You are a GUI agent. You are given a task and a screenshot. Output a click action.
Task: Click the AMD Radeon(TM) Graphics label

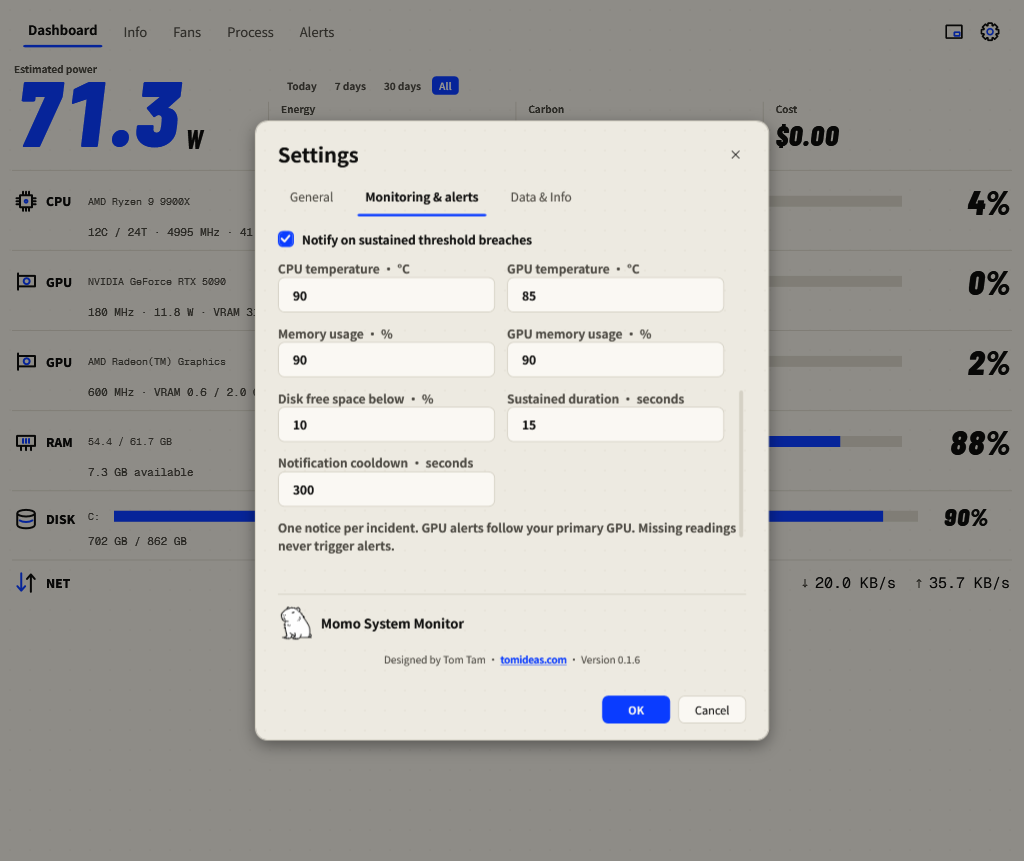point(157,361)
